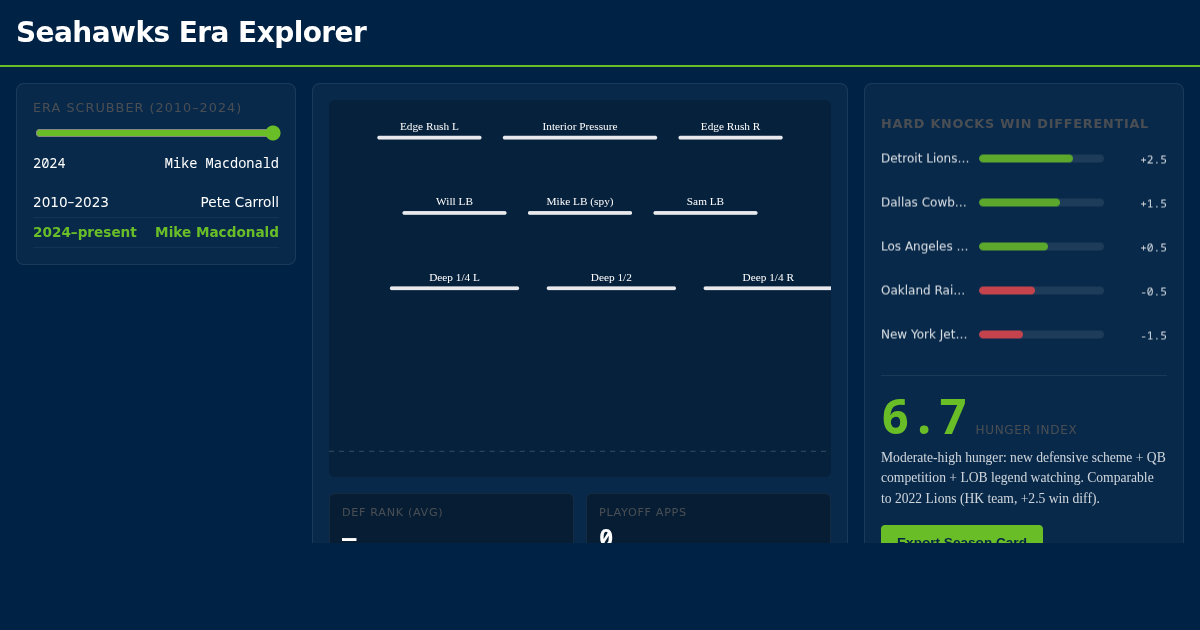Click the Sam LB position marker
1200x630 pixels.
click(x=705, y=205)
